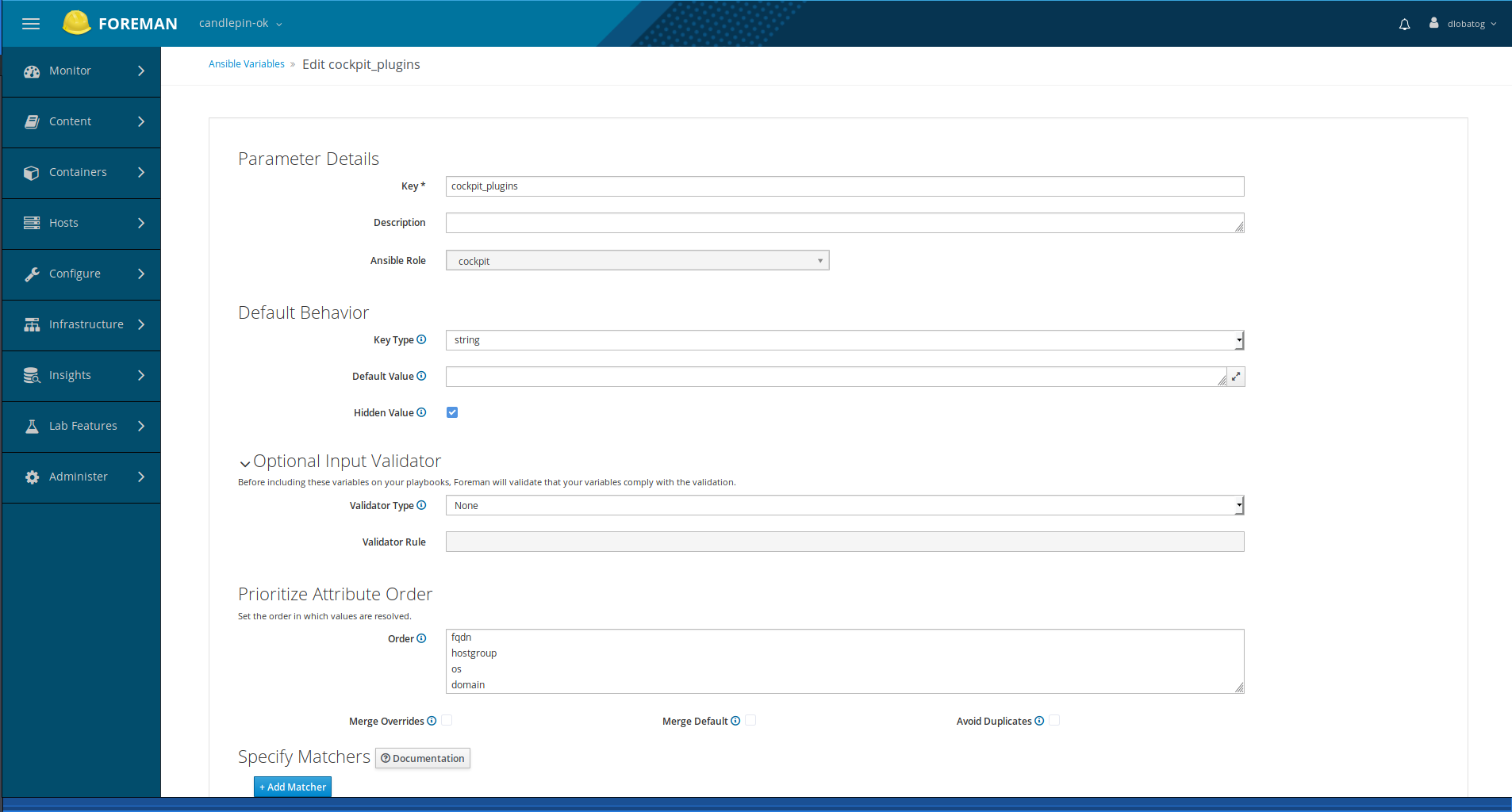Show Validator Type info tooltip
The image size is (1512, 812).
(x=421, y=505)
